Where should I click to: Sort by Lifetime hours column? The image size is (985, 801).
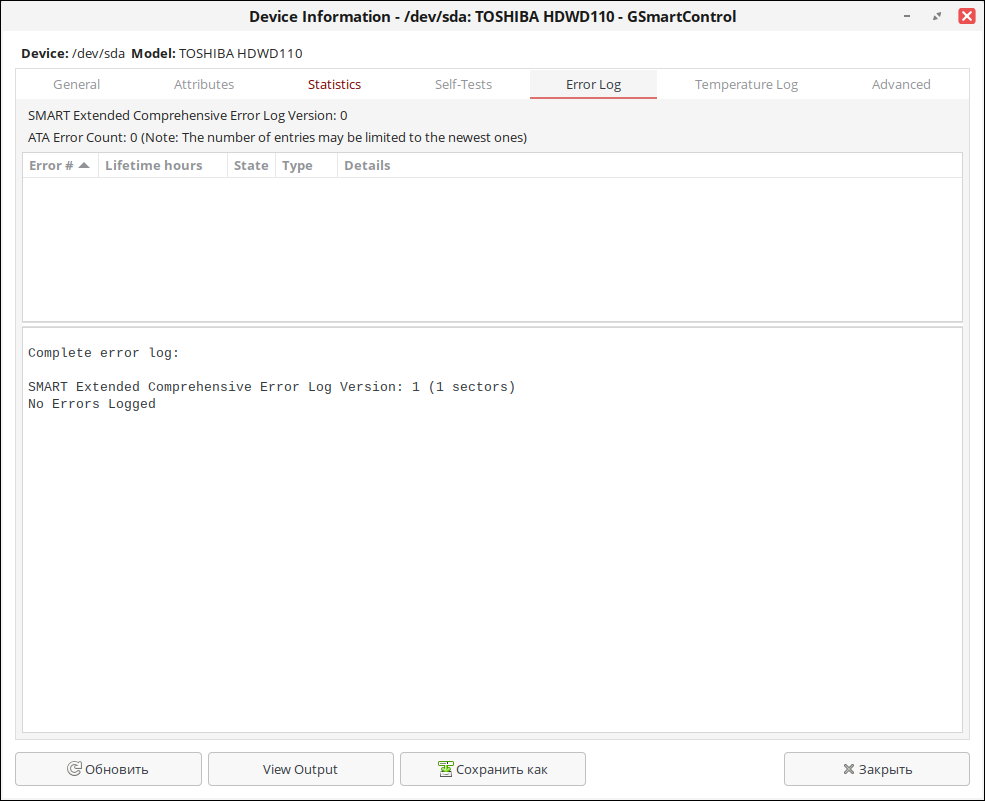(x=153, y=165)
